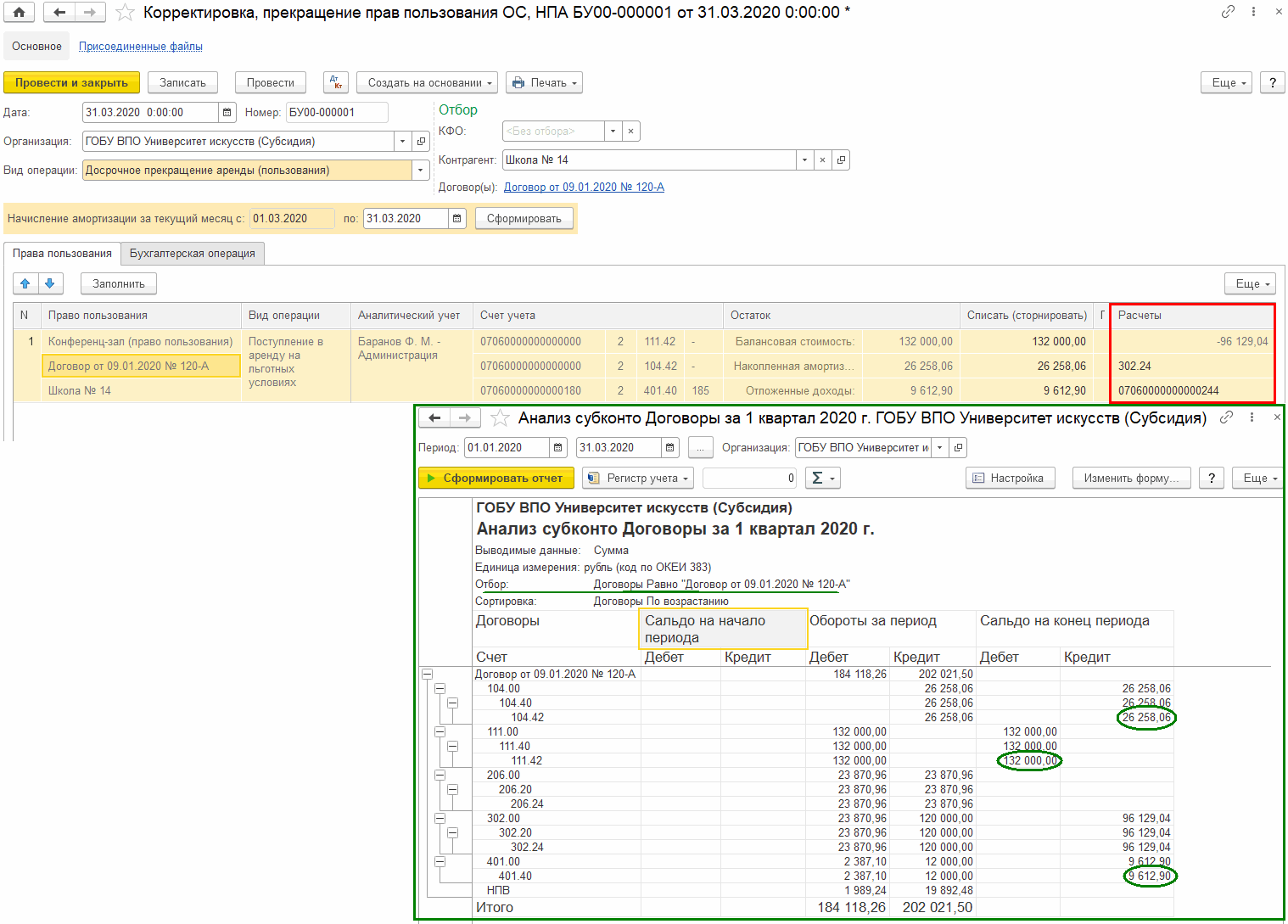Focus amortization start date 01.03.2020 field

point(292,218)
